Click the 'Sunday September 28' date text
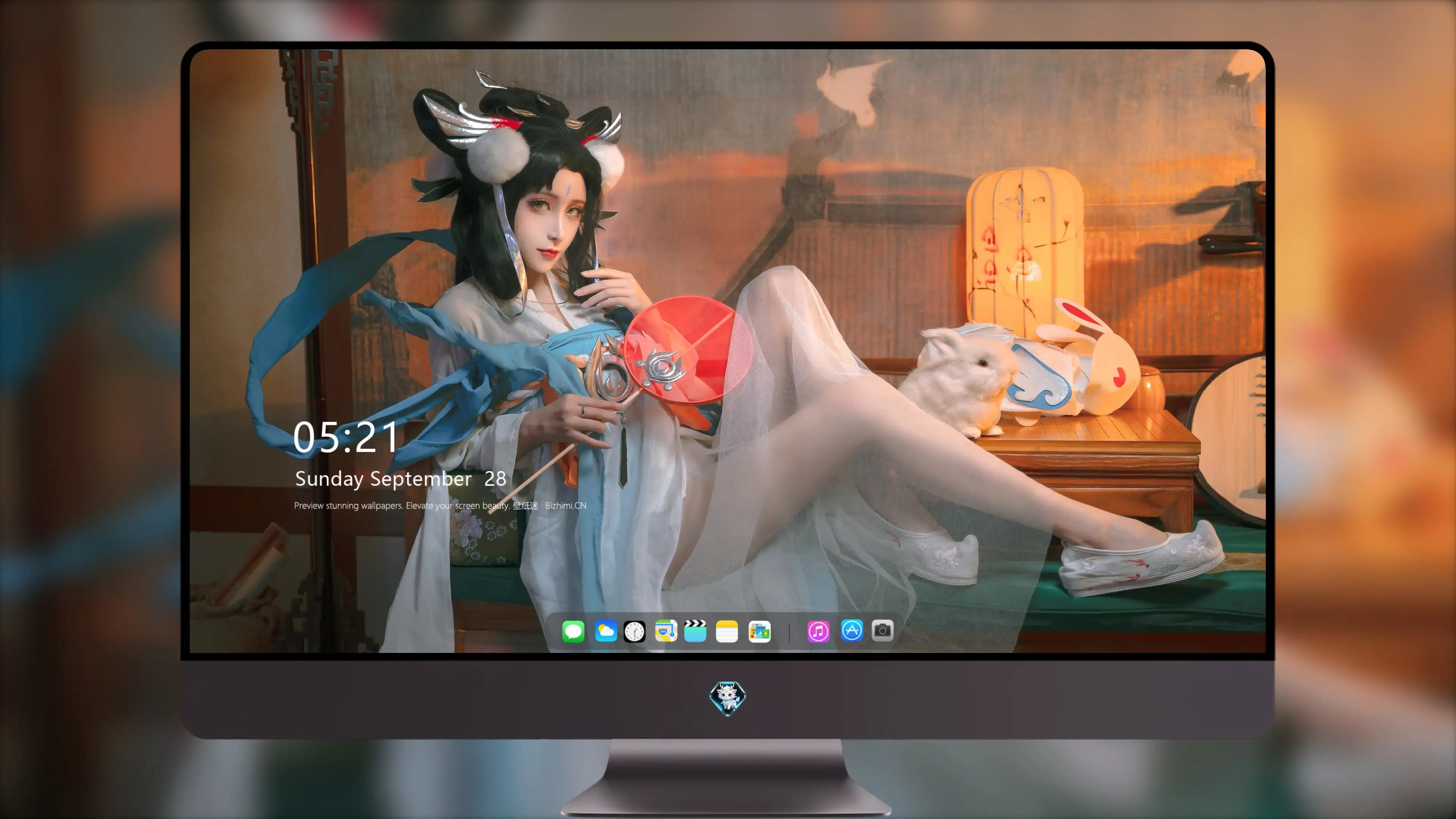 click(x=400, y=479)
